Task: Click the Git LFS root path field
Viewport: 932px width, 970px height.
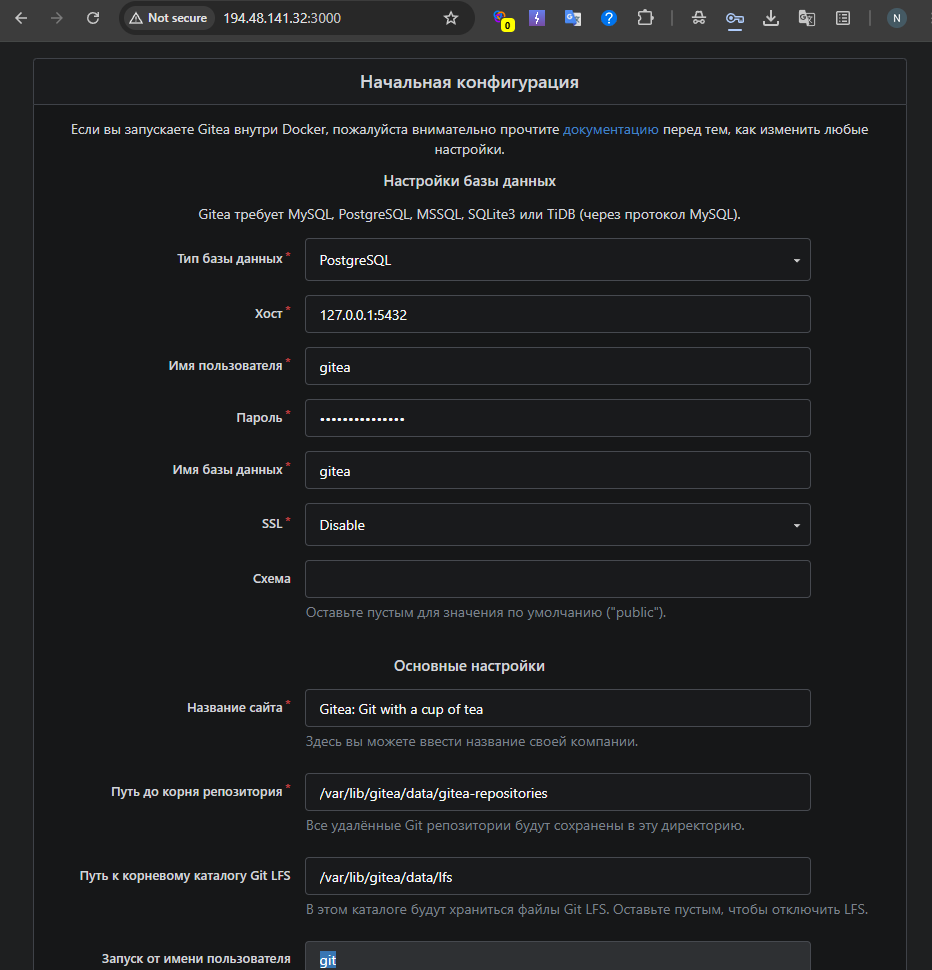Action: coord(558,877)
